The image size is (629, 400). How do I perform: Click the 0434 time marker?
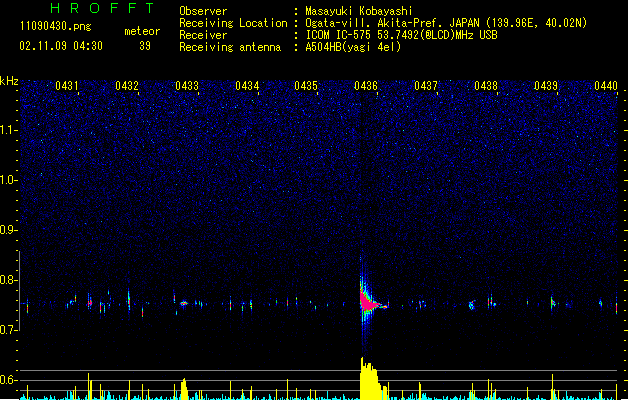click(x=247, y=86)
